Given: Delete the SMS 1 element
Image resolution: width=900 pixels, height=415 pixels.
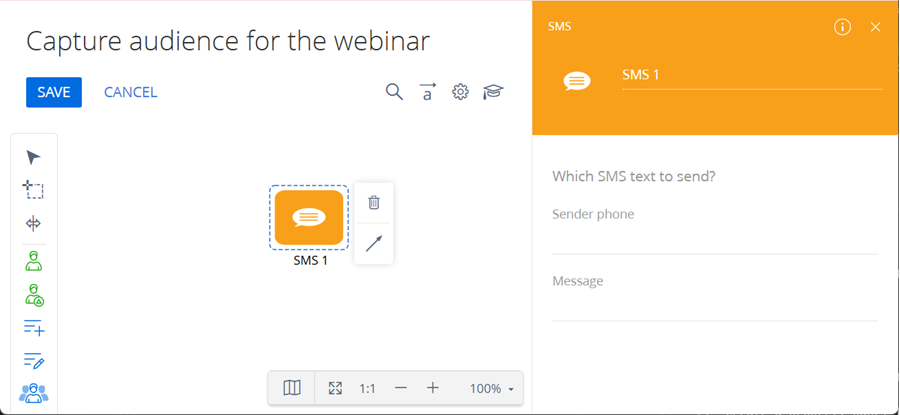Looking at the screenshot, I should coord(374,202).
